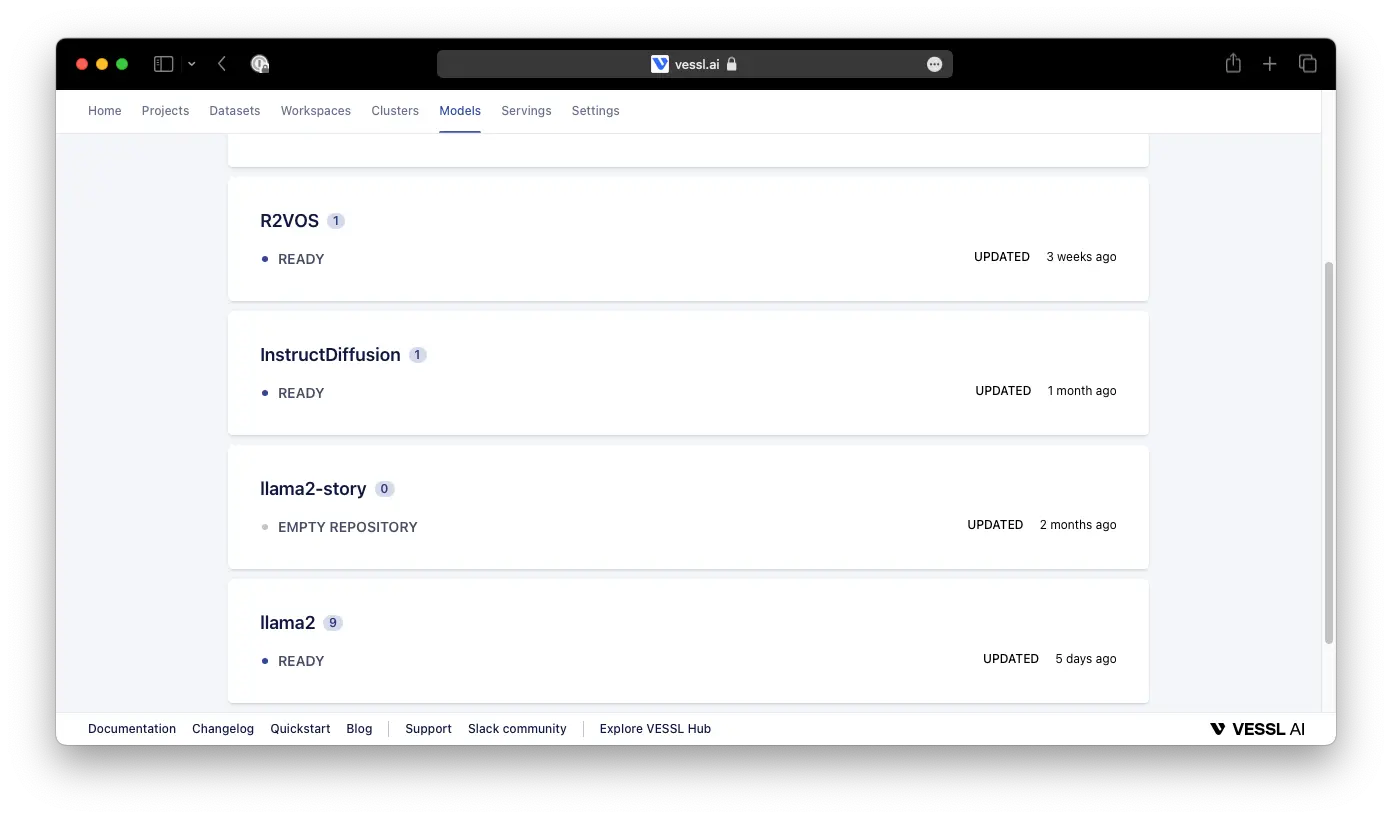1392x819 pixels.
Task: Click the green fullscreen window button
Action: coord(122,64)
